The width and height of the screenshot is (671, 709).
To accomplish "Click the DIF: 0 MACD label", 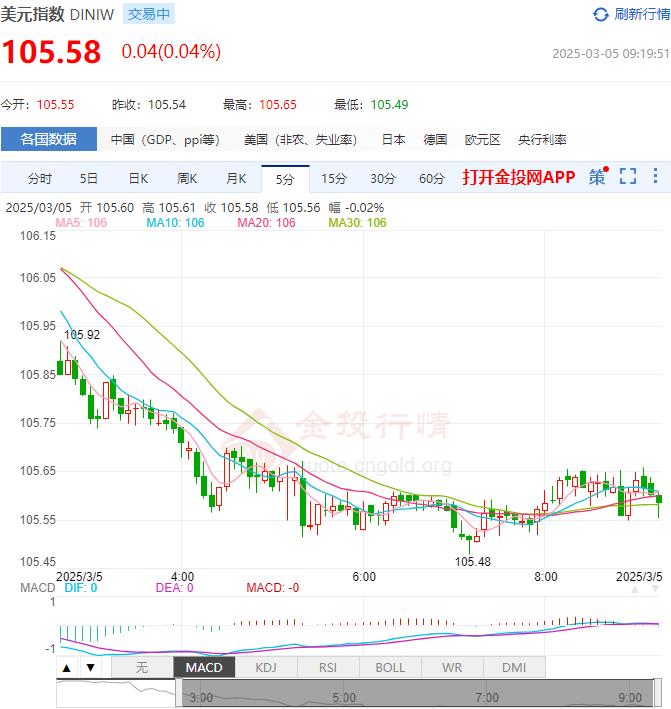I will pyautogui.click(x=80, y=588).
